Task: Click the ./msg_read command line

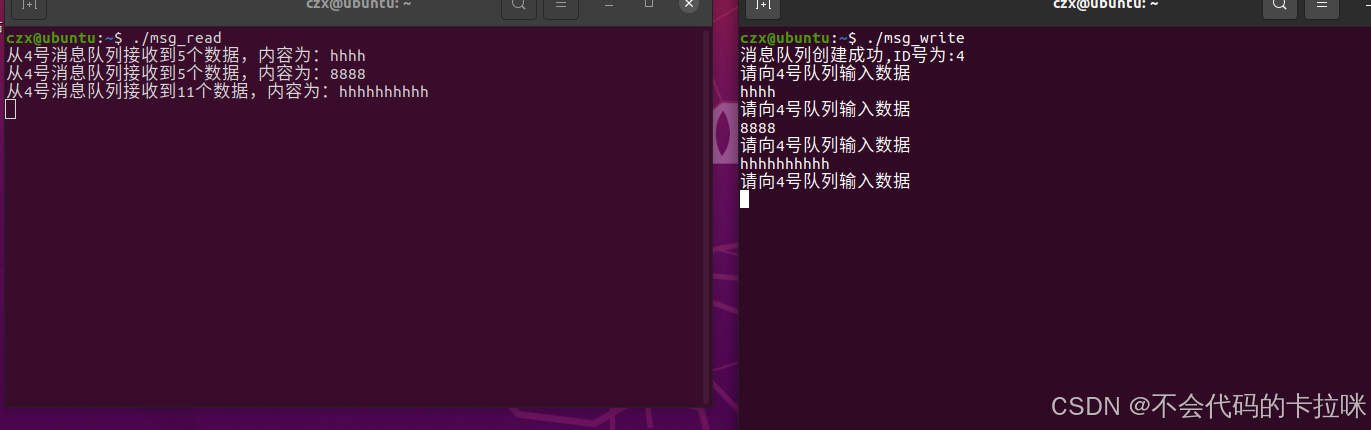Action: click(114, 38)
